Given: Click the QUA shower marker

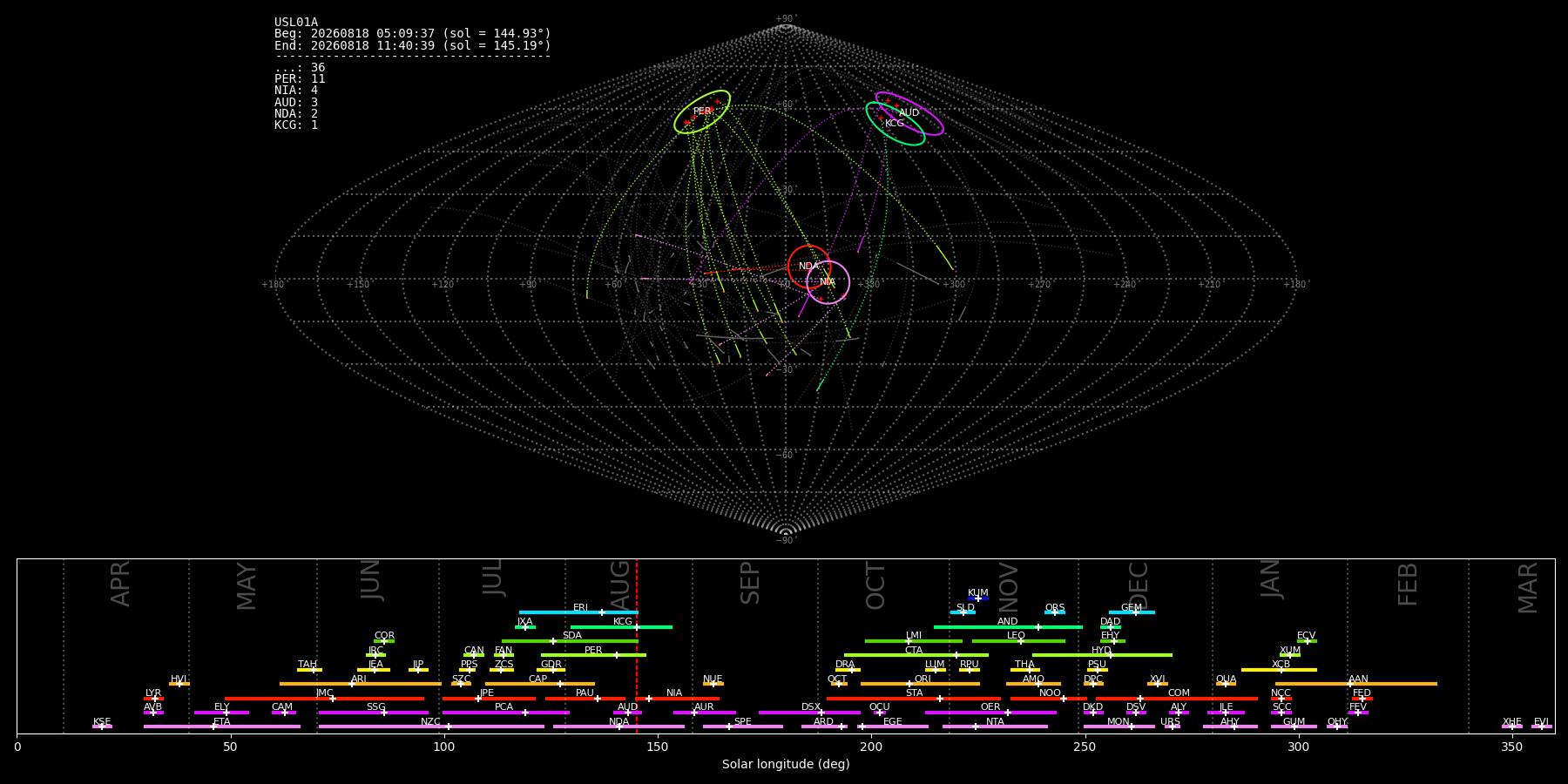Looking at the screenshot, I should [1226, 684].
